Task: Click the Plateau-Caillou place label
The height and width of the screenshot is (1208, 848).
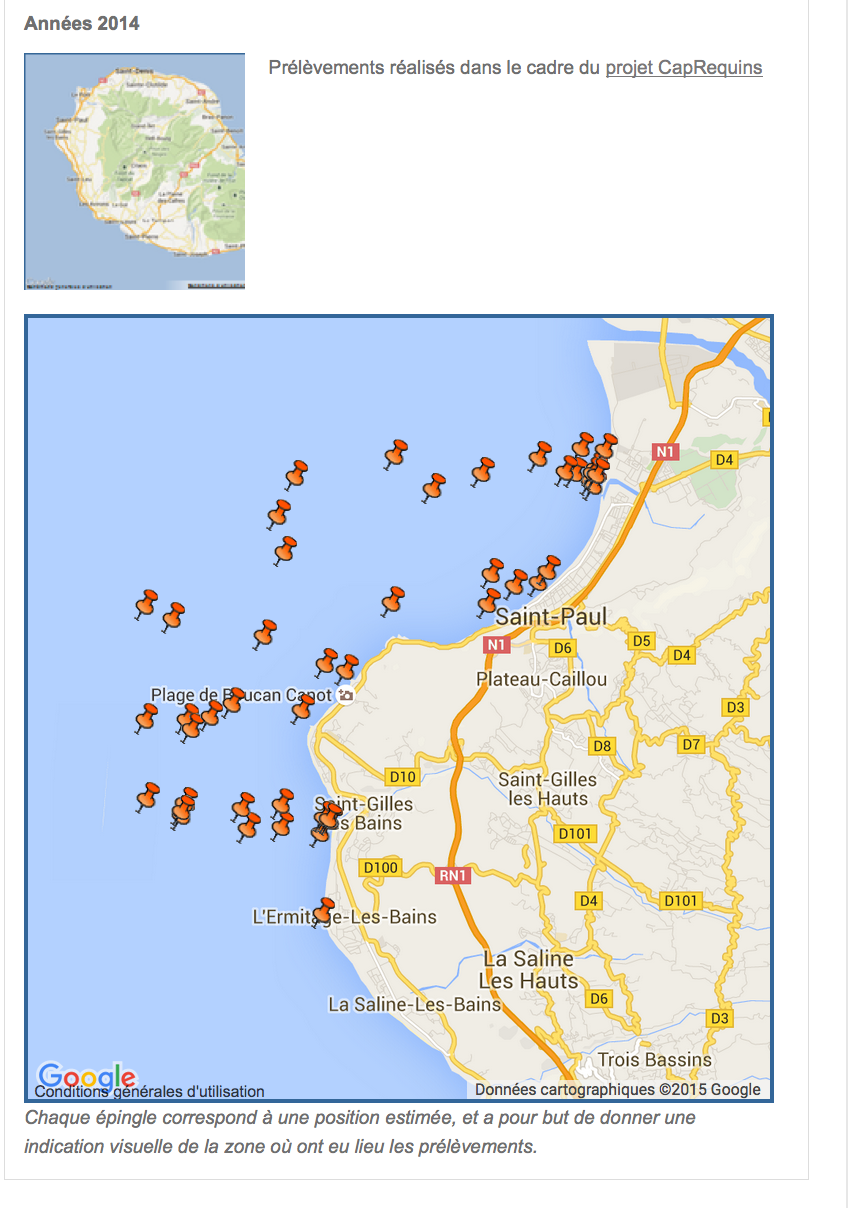Action: (x=541, y=679)
